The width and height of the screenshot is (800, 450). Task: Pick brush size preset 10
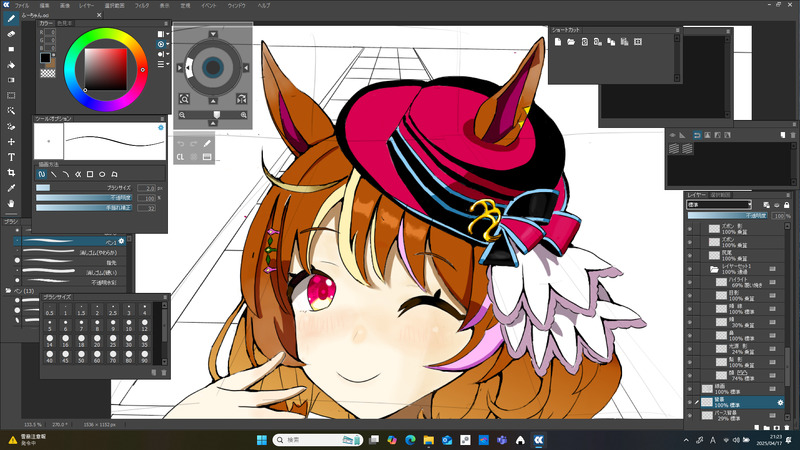click(x=129, y=325)
